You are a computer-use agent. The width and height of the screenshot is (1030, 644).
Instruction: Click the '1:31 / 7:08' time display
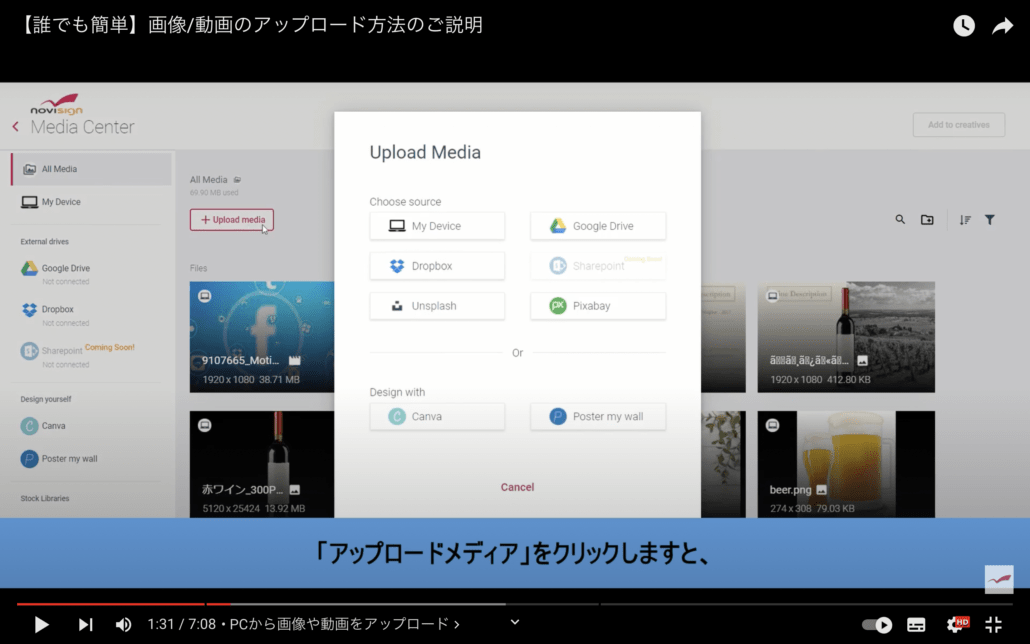pos(181,624)
